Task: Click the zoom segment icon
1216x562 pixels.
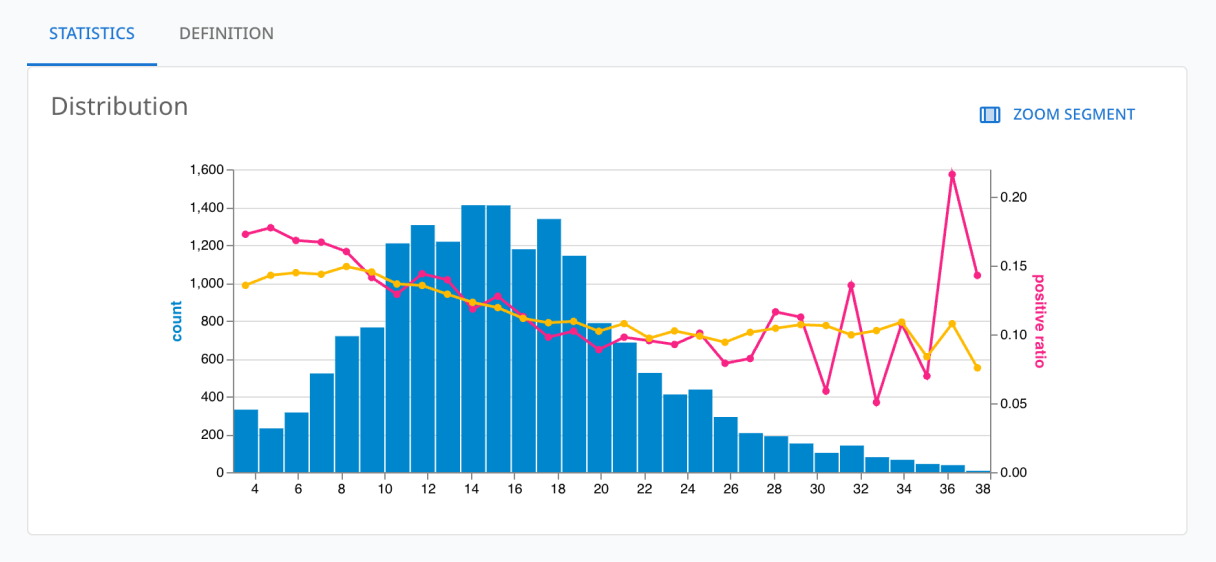Action: point(989,115)
